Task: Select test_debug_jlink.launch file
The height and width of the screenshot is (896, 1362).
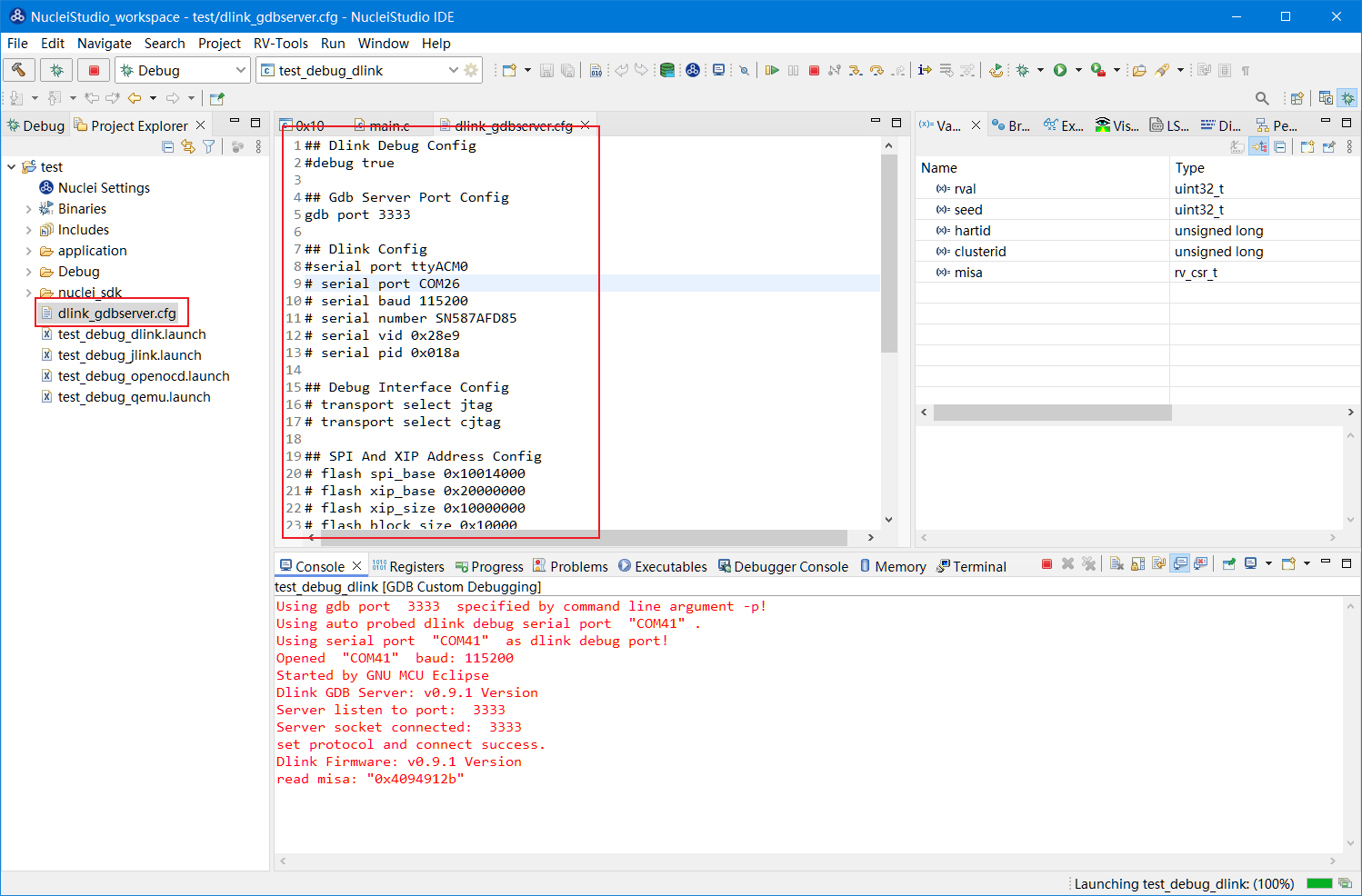Action: coord(121,355)
